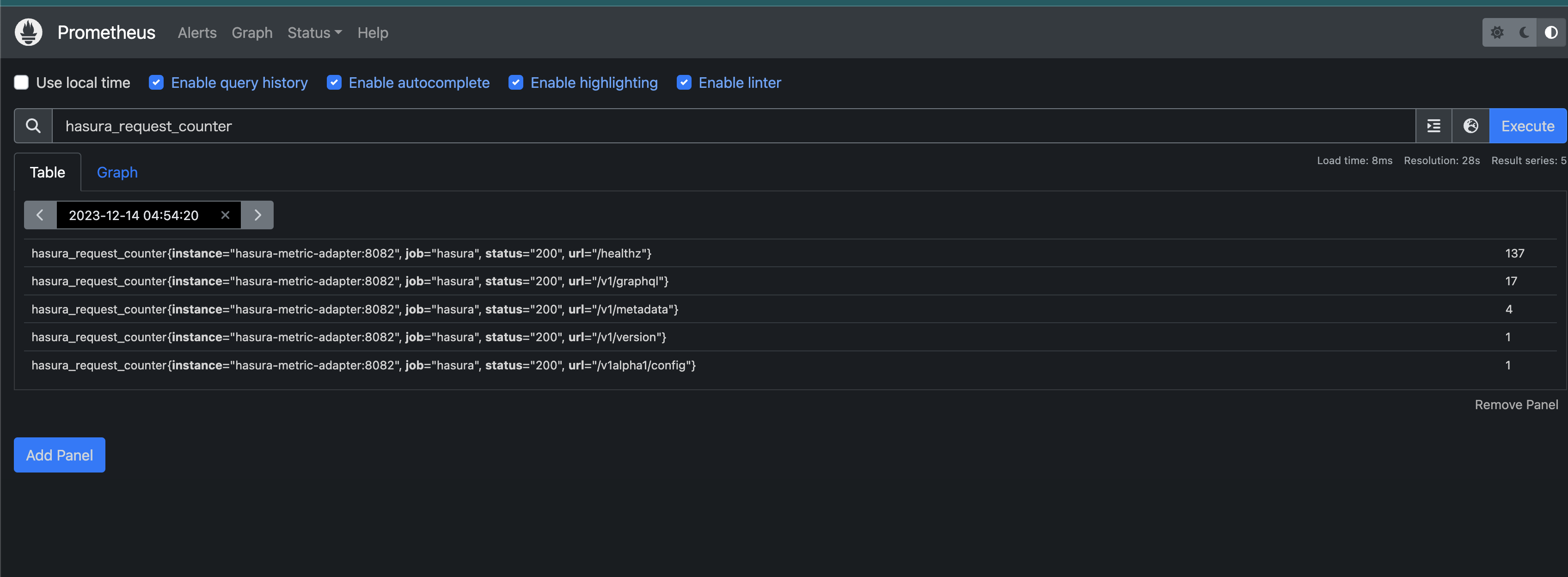Screen dimensions: 1568x577
Task: Clear evaluation time with X icon
Action: [x=225, y=215]
